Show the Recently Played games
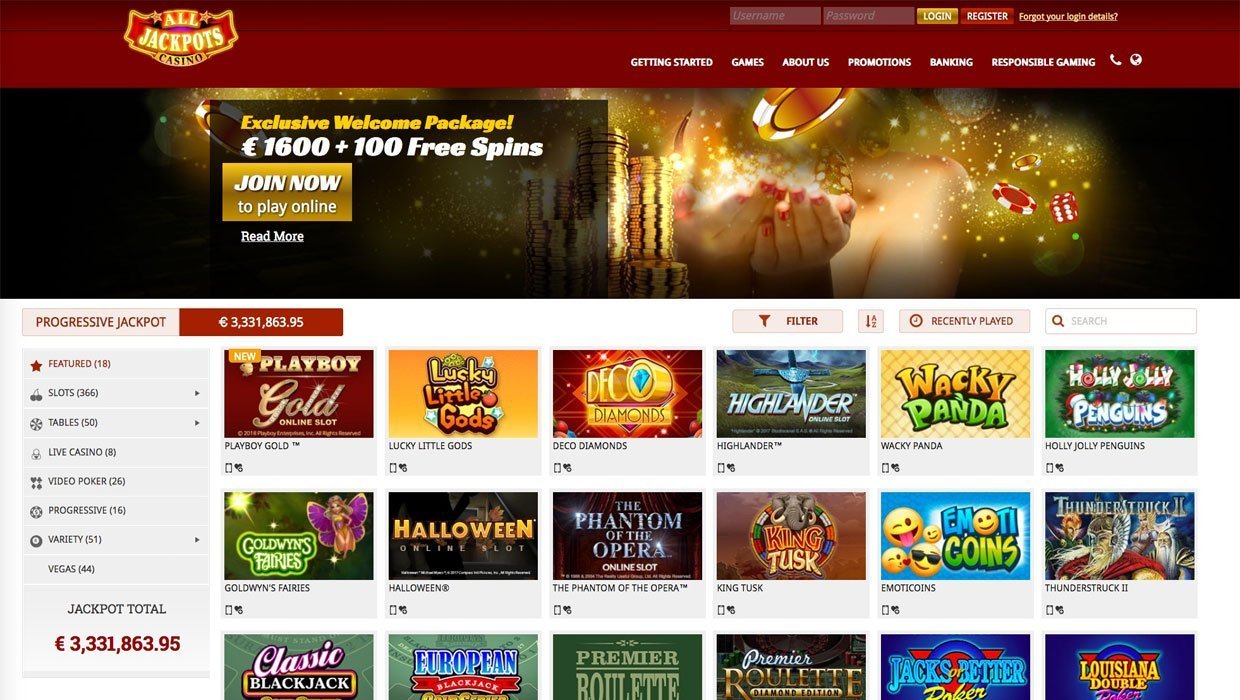This screenshot has height=700, width=1240. pos(964,321)
